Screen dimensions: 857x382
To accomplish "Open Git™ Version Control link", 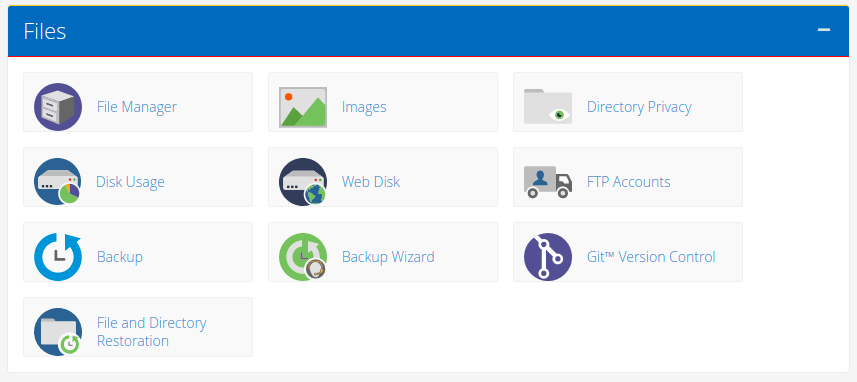I will (651, 257).
